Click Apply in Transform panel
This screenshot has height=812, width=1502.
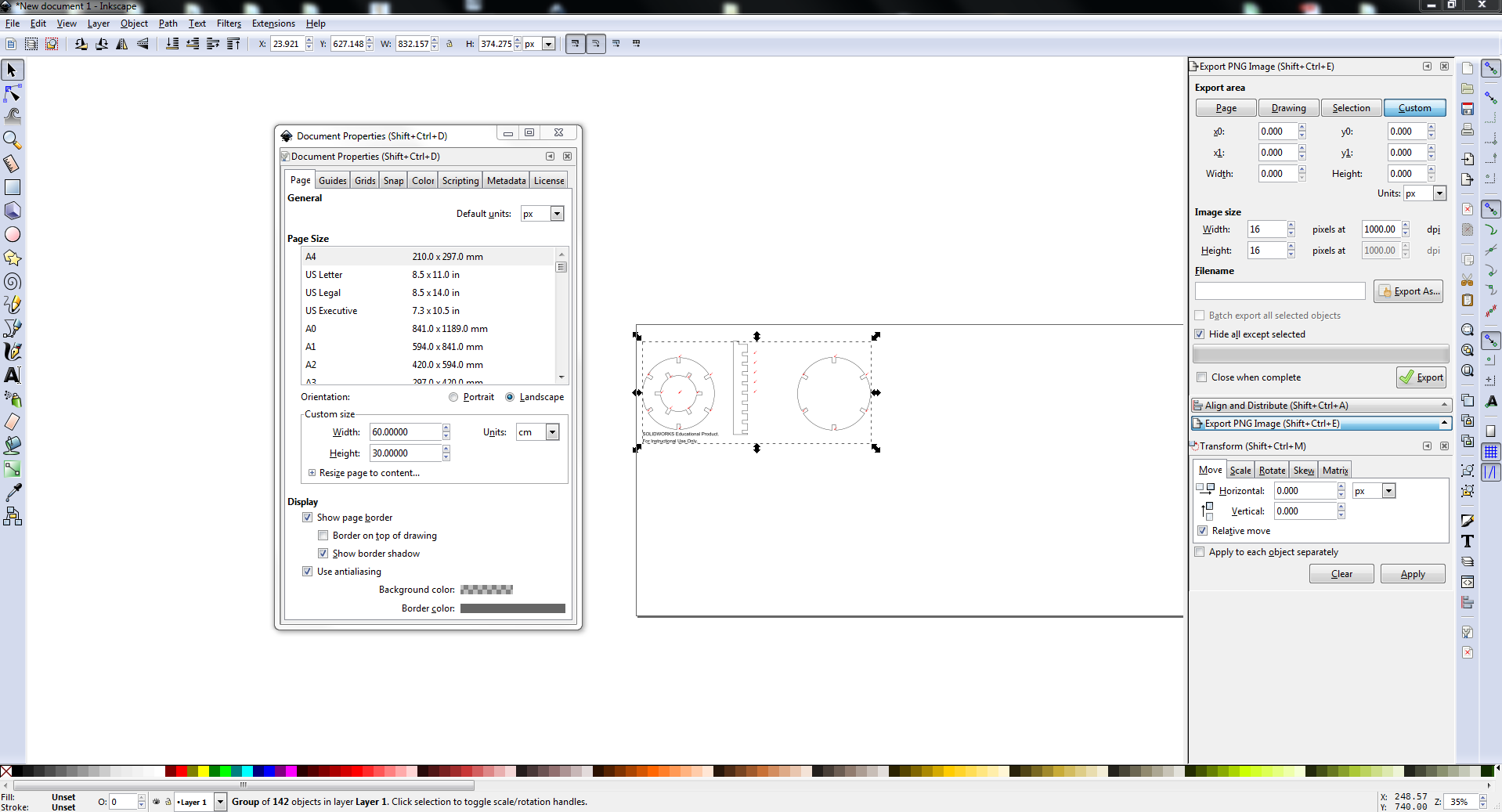1413,574
